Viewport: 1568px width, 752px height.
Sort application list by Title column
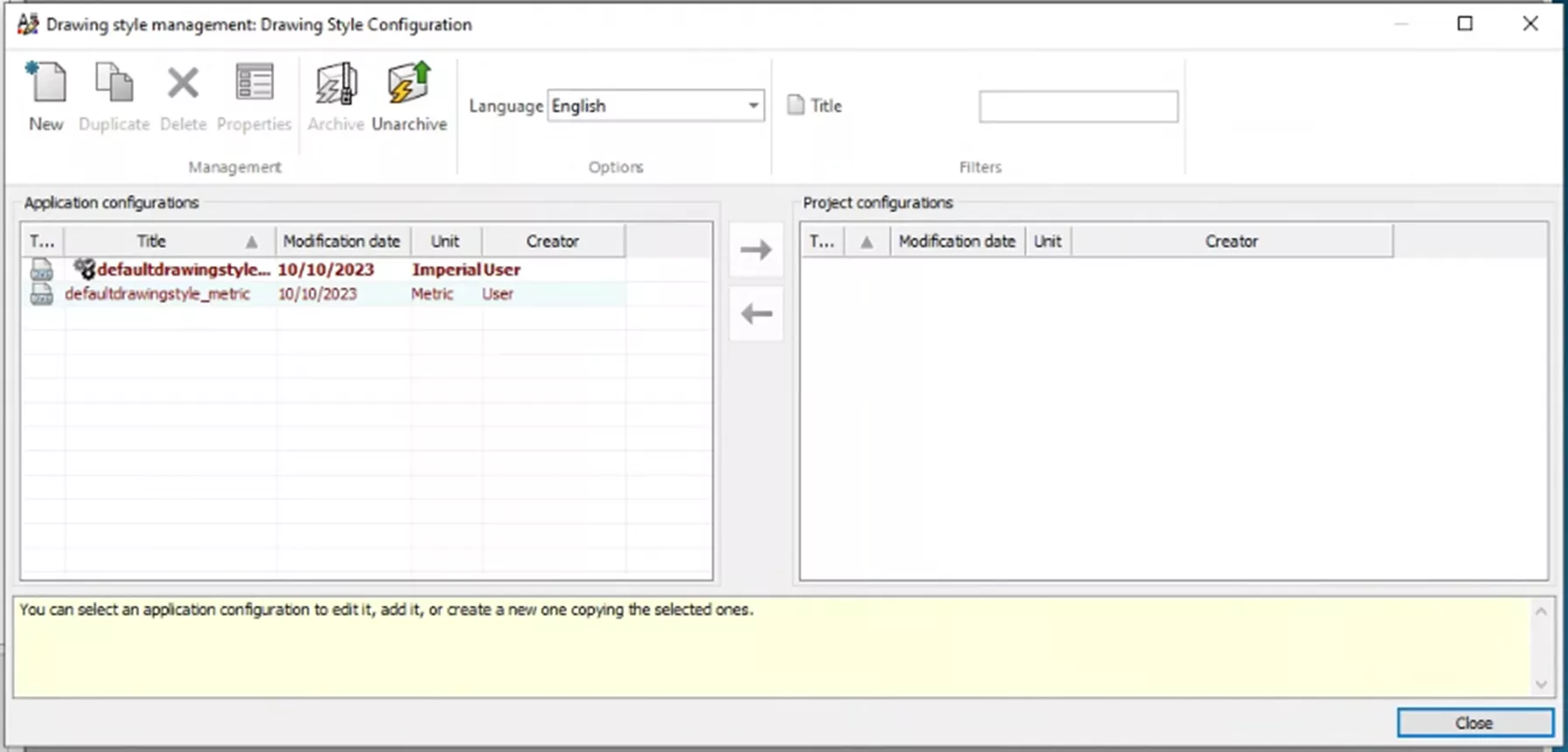[x=151, y=242]
